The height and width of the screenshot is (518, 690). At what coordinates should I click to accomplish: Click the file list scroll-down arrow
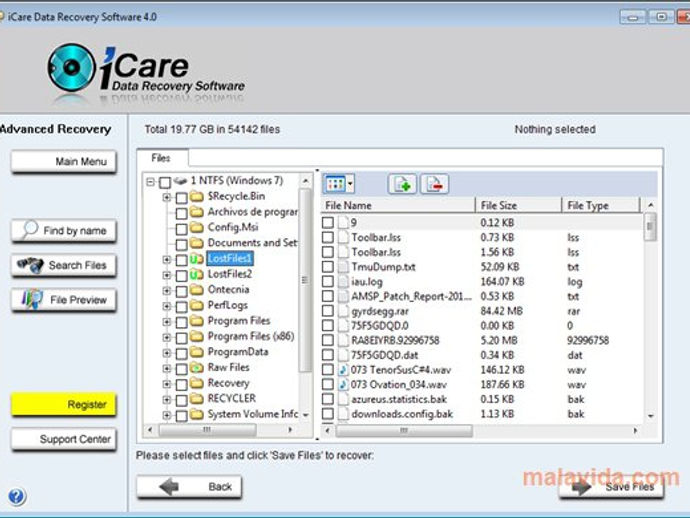coord(650,415)
